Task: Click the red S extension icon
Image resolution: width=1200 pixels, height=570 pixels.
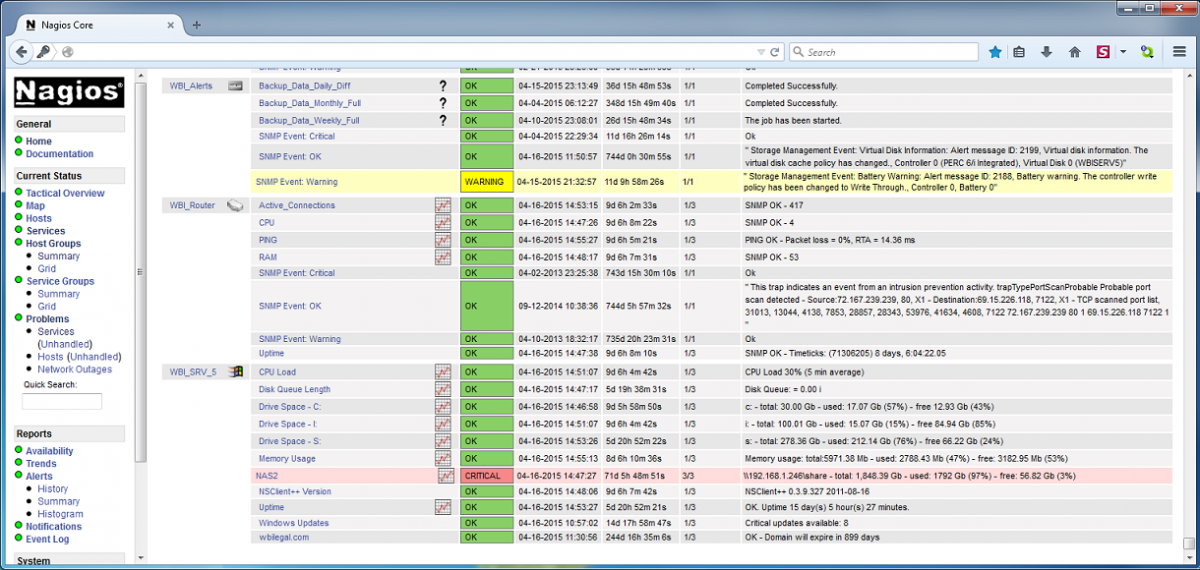Action: click(x=1103, y=52)
